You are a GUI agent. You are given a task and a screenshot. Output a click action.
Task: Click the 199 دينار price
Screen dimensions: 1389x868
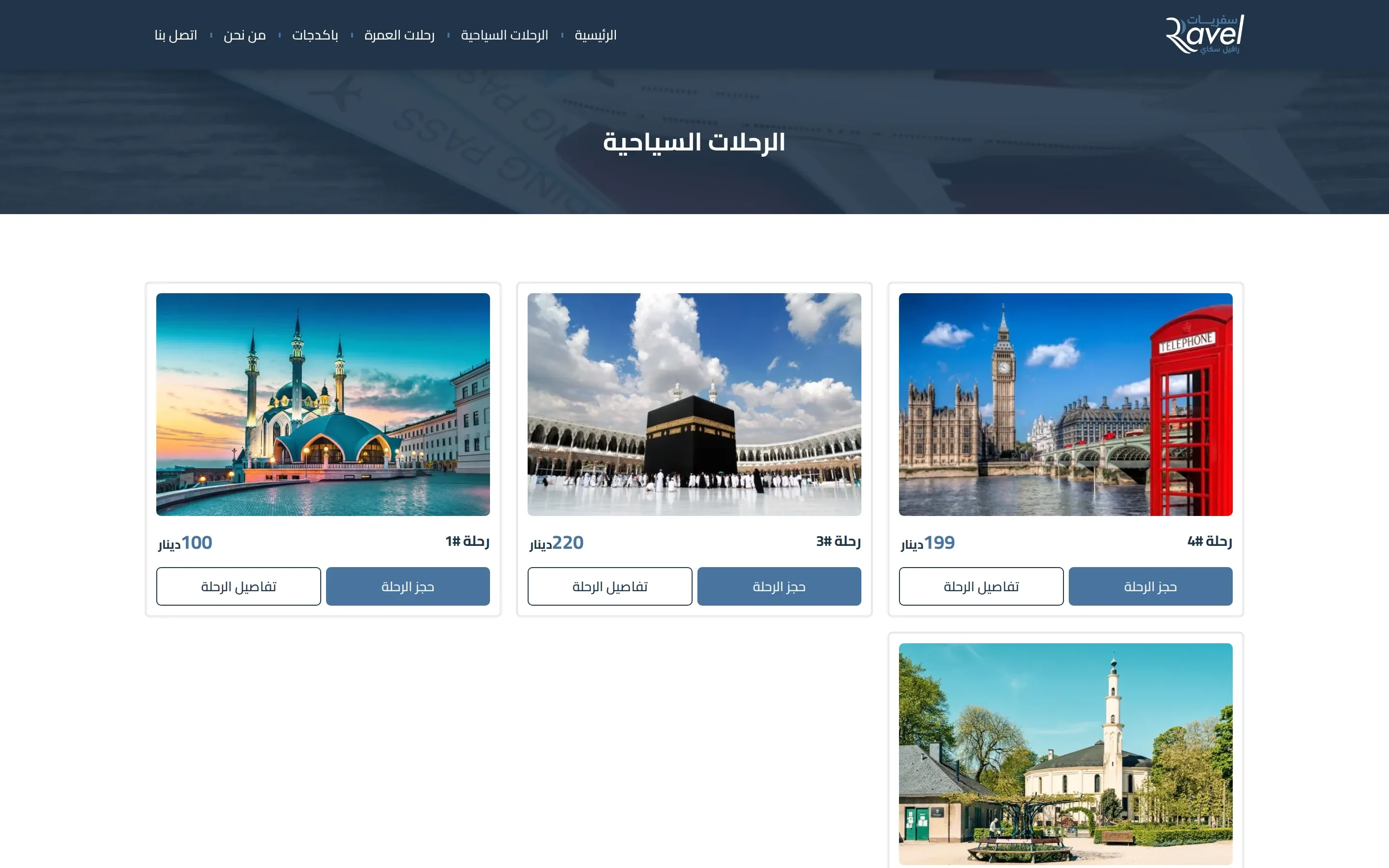(x=927, y=542)
